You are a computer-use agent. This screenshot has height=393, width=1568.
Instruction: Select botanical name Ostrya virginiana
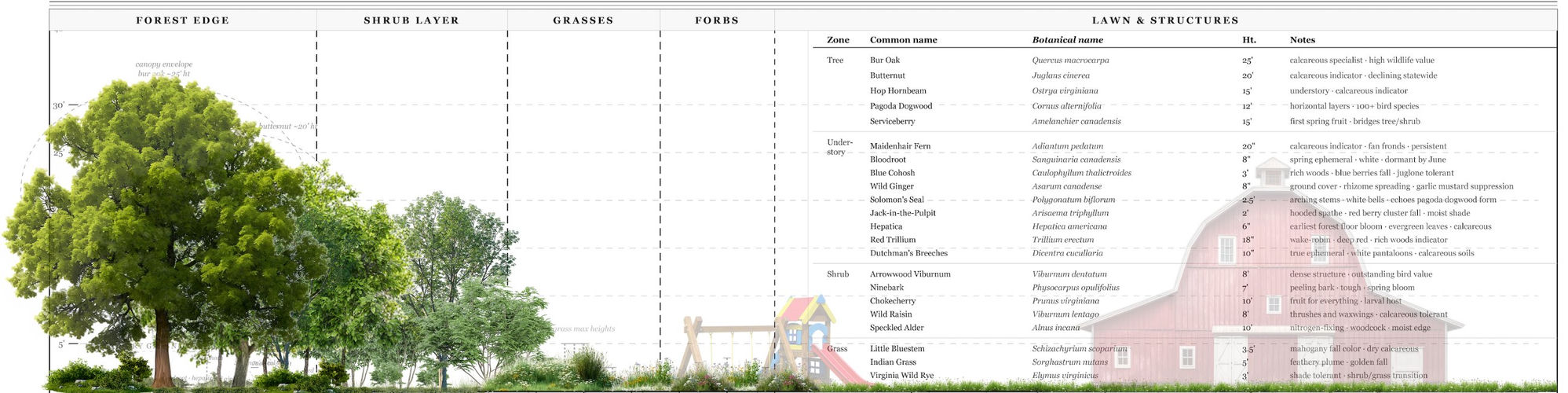pyautogui.click(x=1066, y=91)
